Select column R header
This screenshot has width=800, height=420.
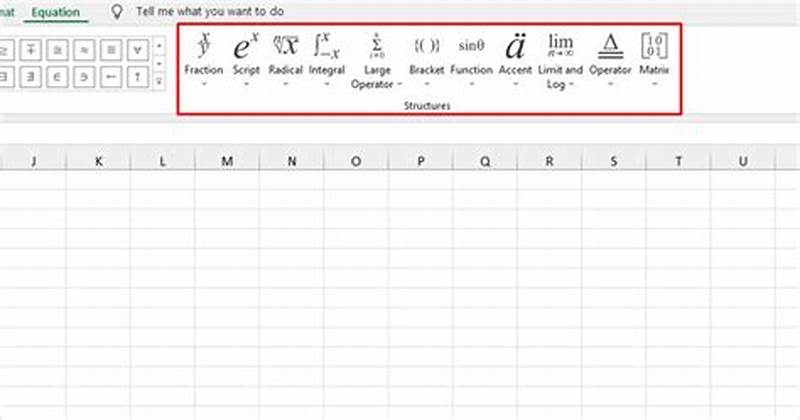point(549,161)
